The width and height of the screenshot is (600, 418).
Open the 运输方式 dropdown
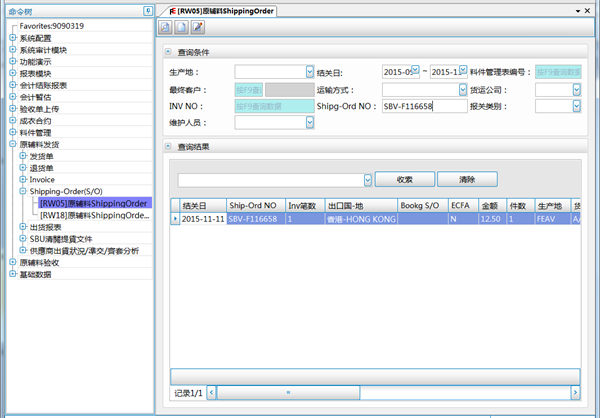(x=465, y=89)
